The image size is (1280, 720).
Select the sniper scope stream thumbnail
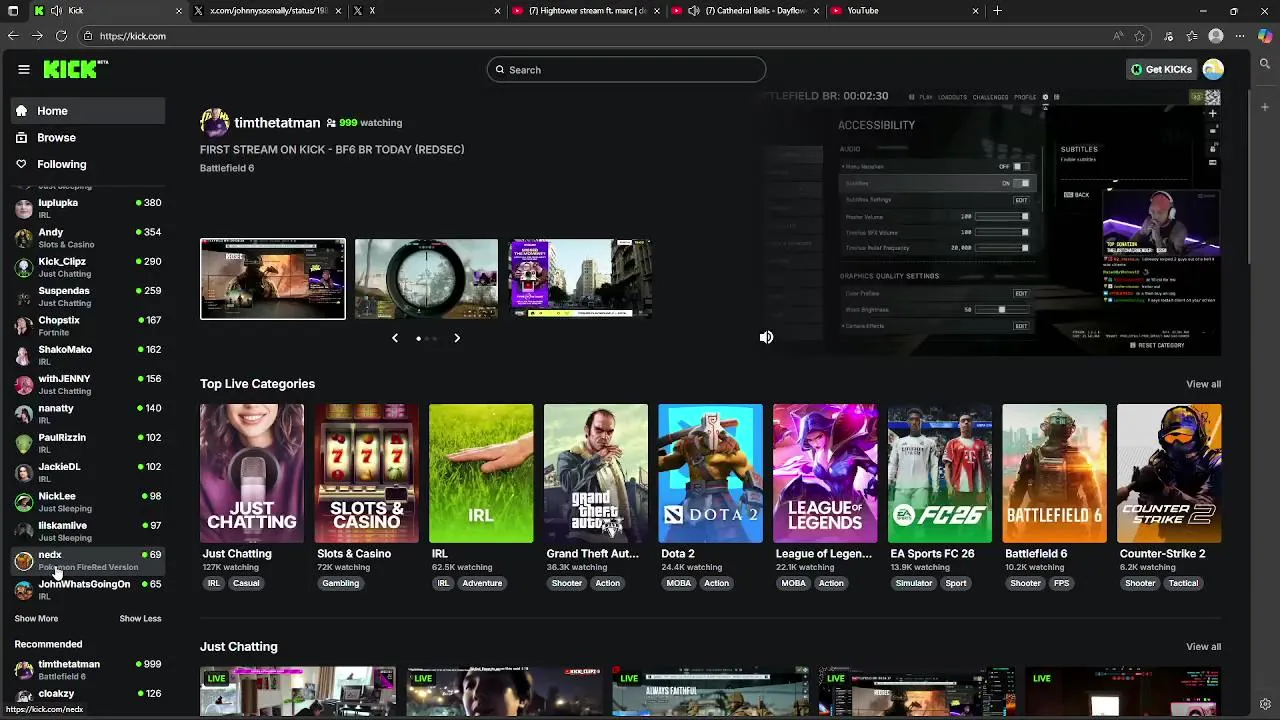pyautogui.click(x=426, y=279)
